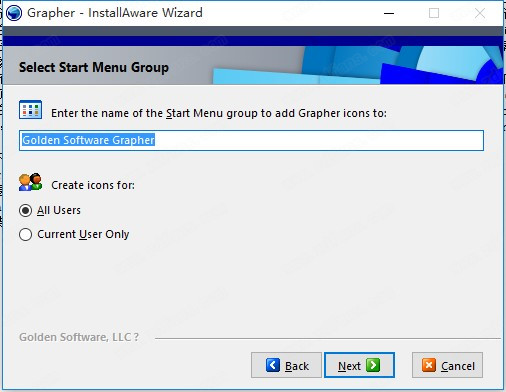506x392 pixels.
Task: Click the Start Menu group name field
Action: [x=251, y=140]
